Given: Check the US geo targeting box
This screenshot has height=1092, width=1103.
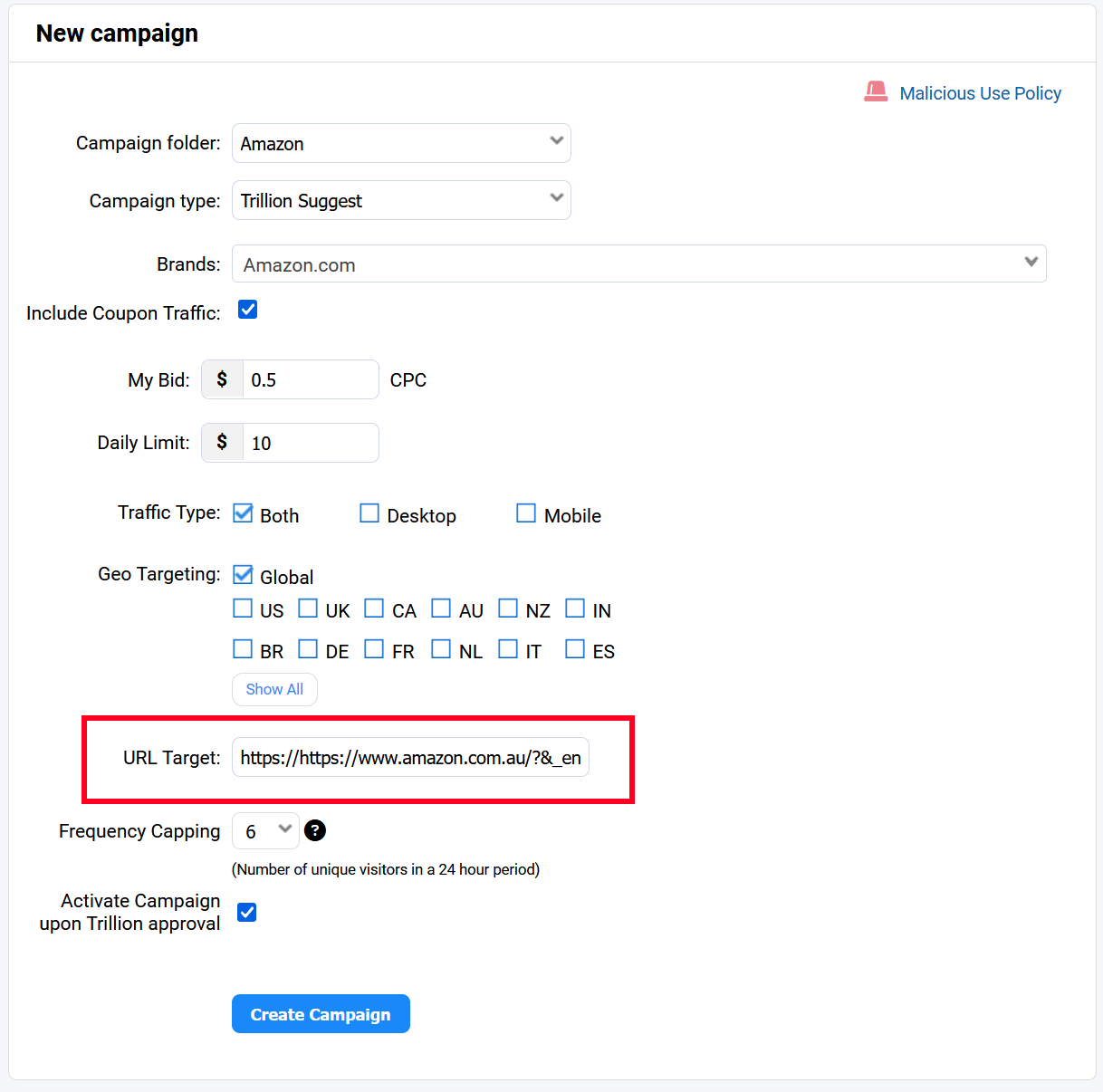Looking at the screenshot, I should (243, 608).
